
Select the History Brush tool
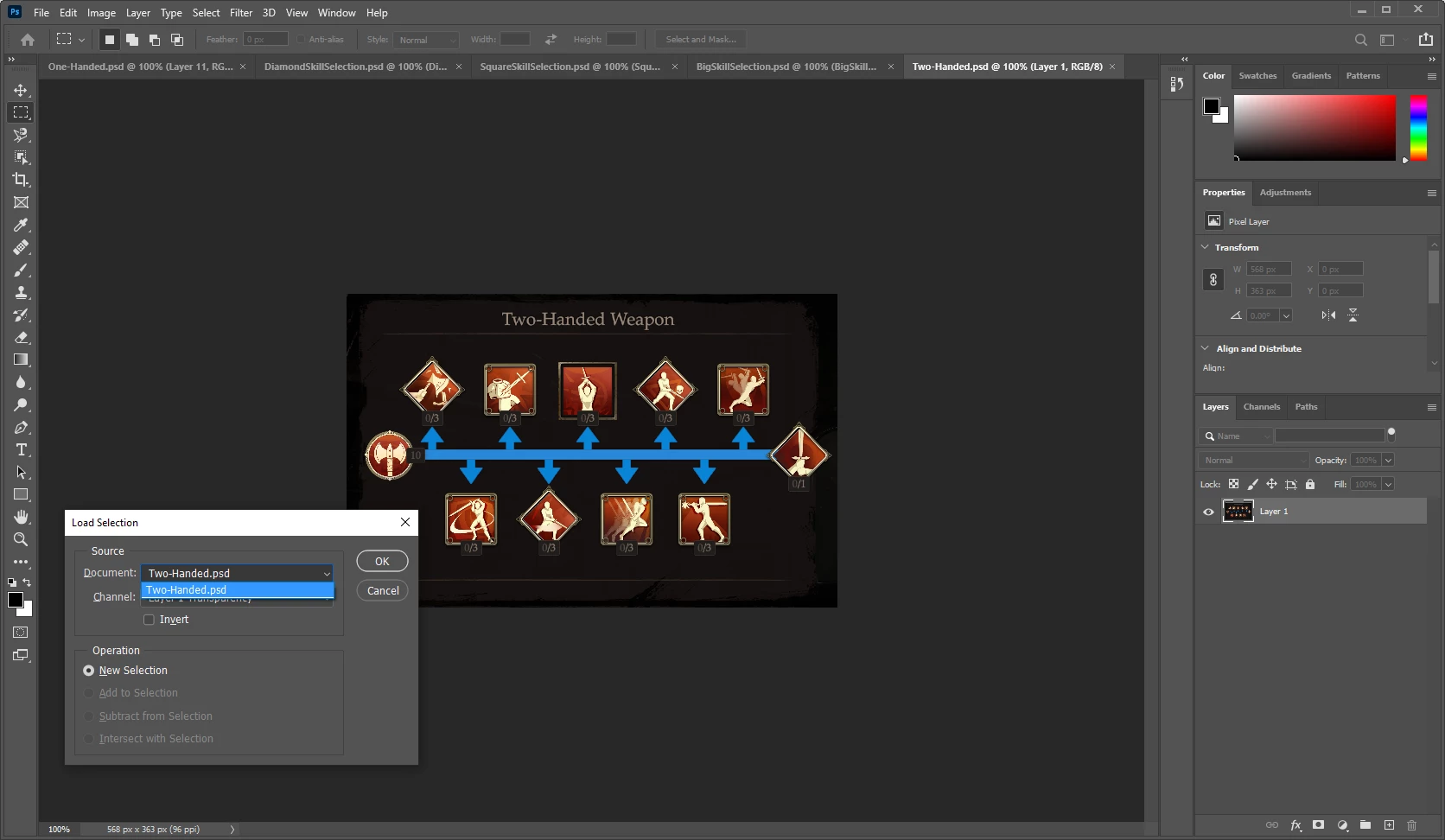pos(21,315)
